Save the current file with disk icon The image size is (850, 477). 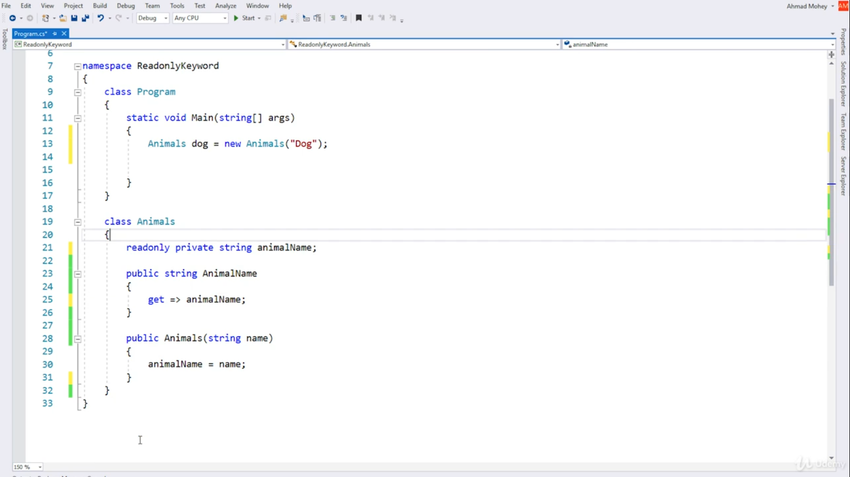tap(74, 18)
